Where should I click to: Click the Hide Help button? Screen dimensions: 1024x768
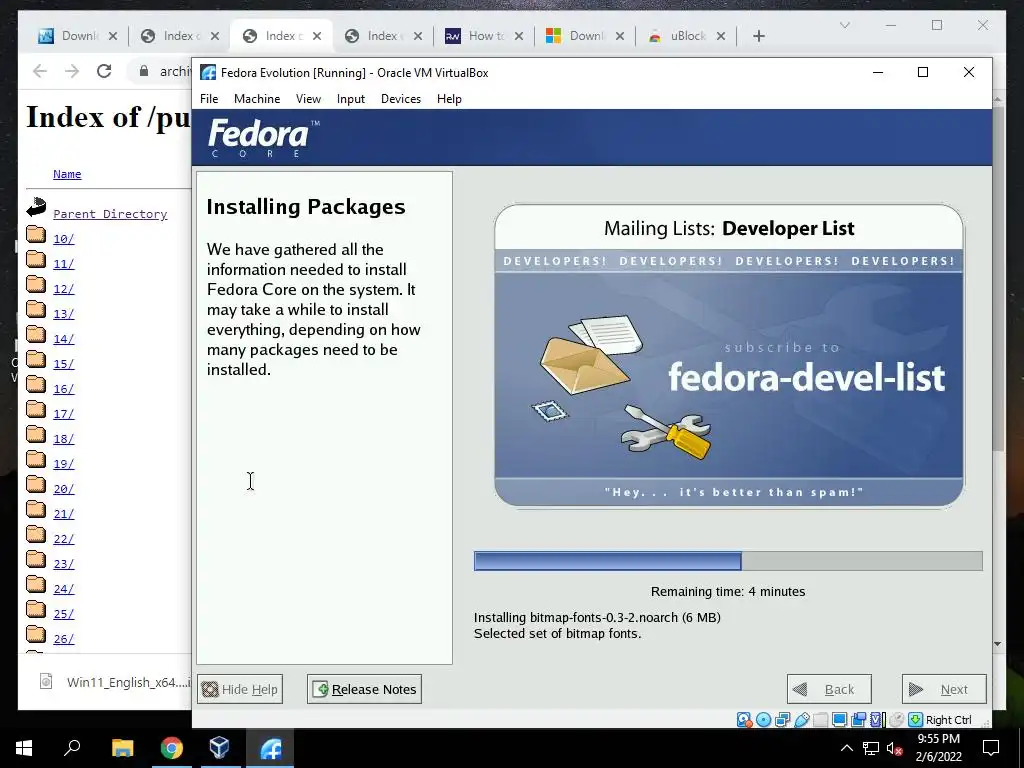pyautogui.click(x=240, y=689)
